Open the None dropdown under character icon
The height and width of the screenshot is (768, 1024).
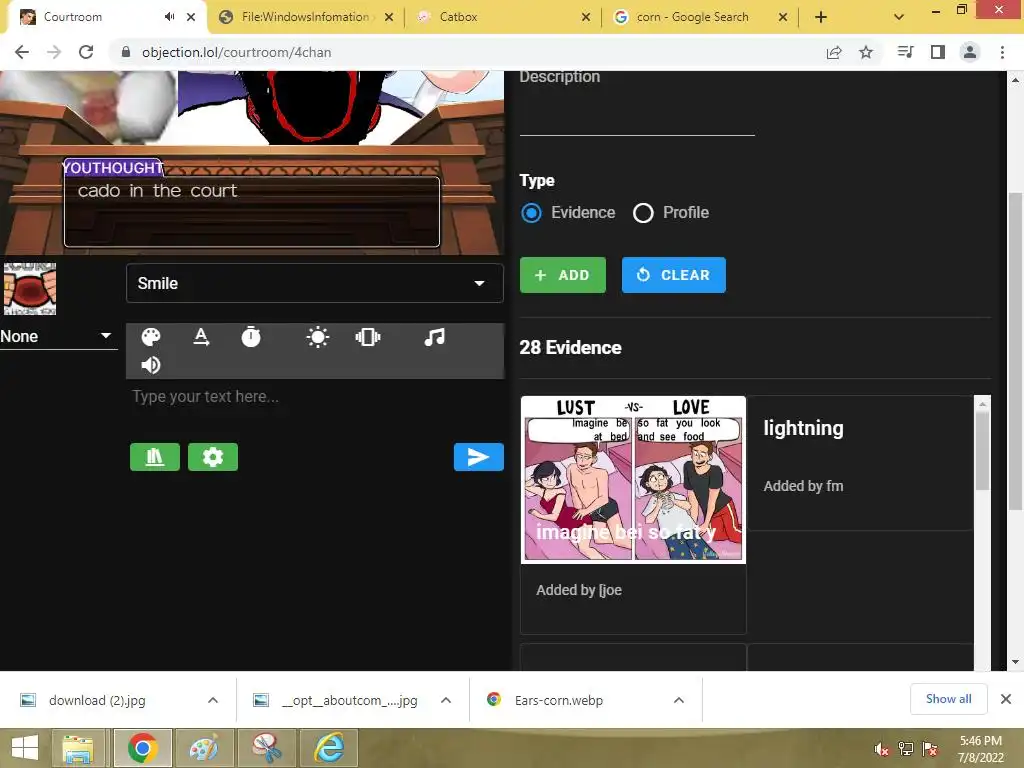point(57,336)
